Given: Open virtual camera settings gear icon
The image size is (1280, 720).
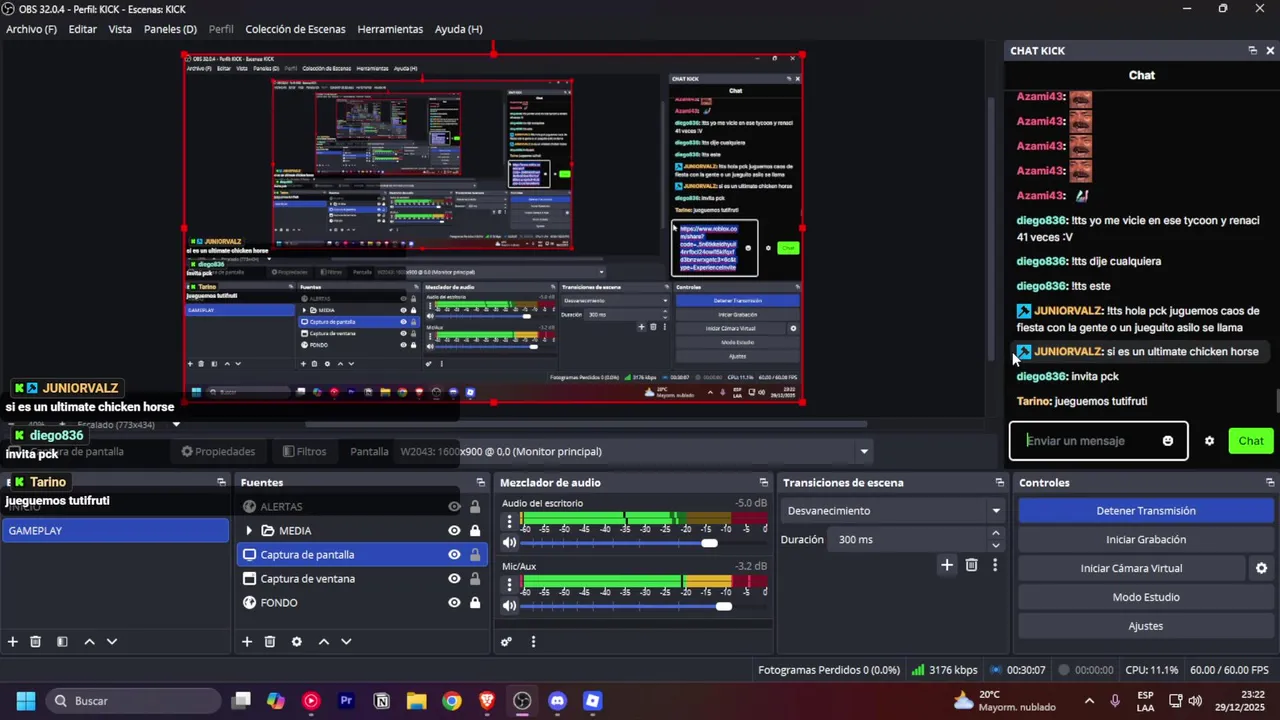Looking at the screenshot, I should (1261, 568).
